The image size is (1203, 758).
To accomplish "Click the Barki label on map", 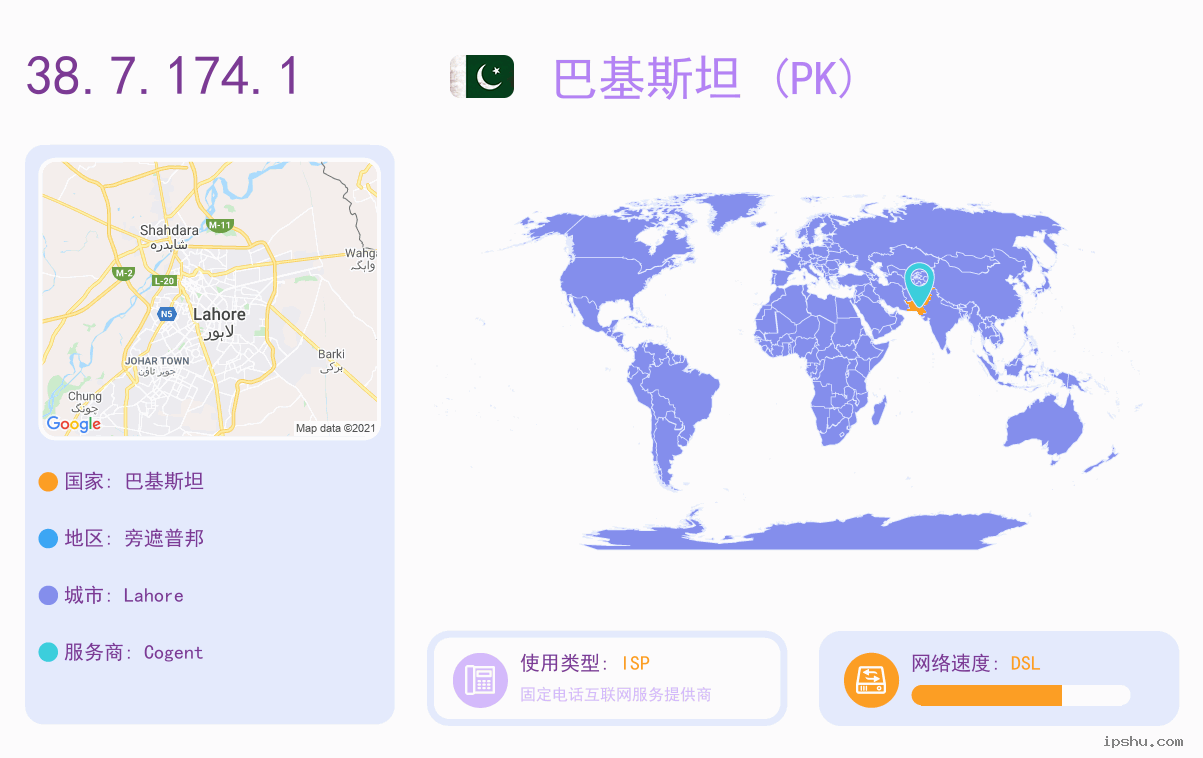I will coord(331,354).
